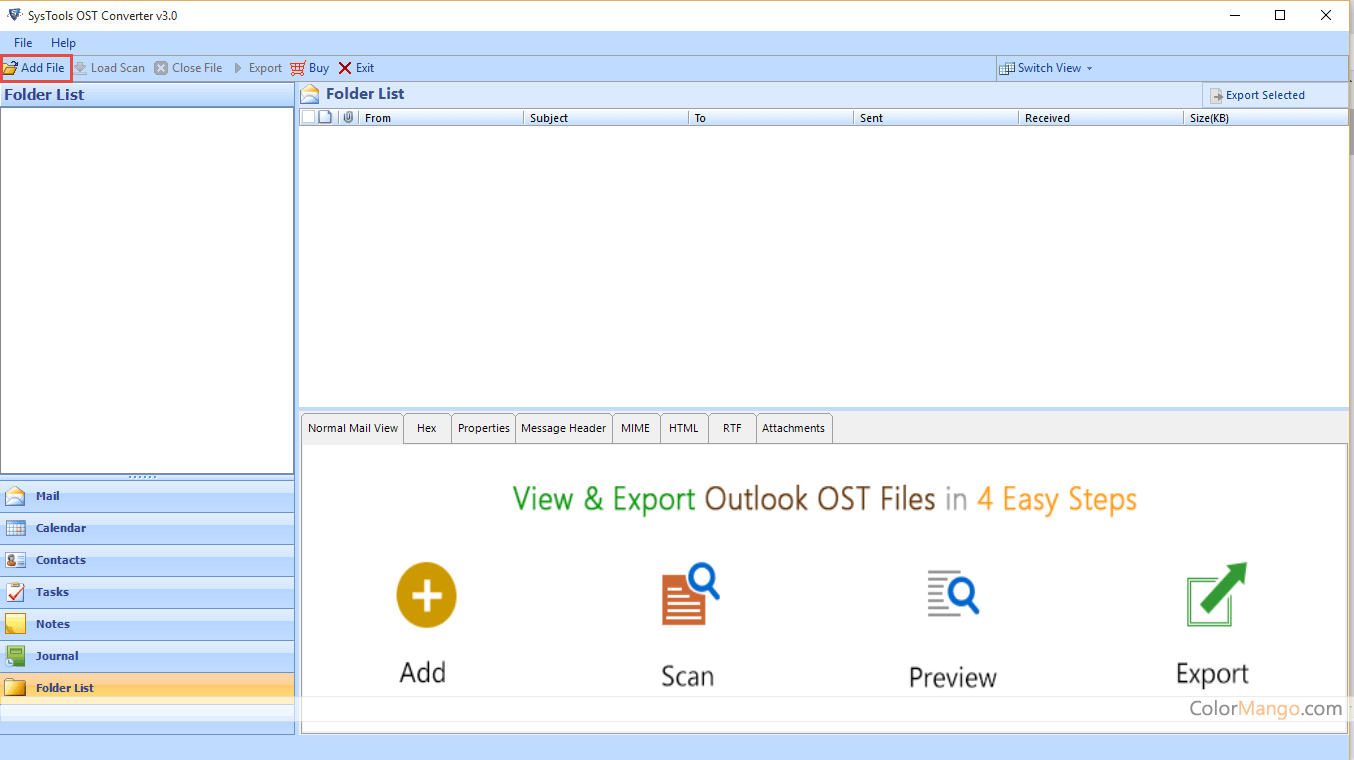Sort by the Sent column
Viewport: 1354px width, 760px height.
[x=936, y=118]
